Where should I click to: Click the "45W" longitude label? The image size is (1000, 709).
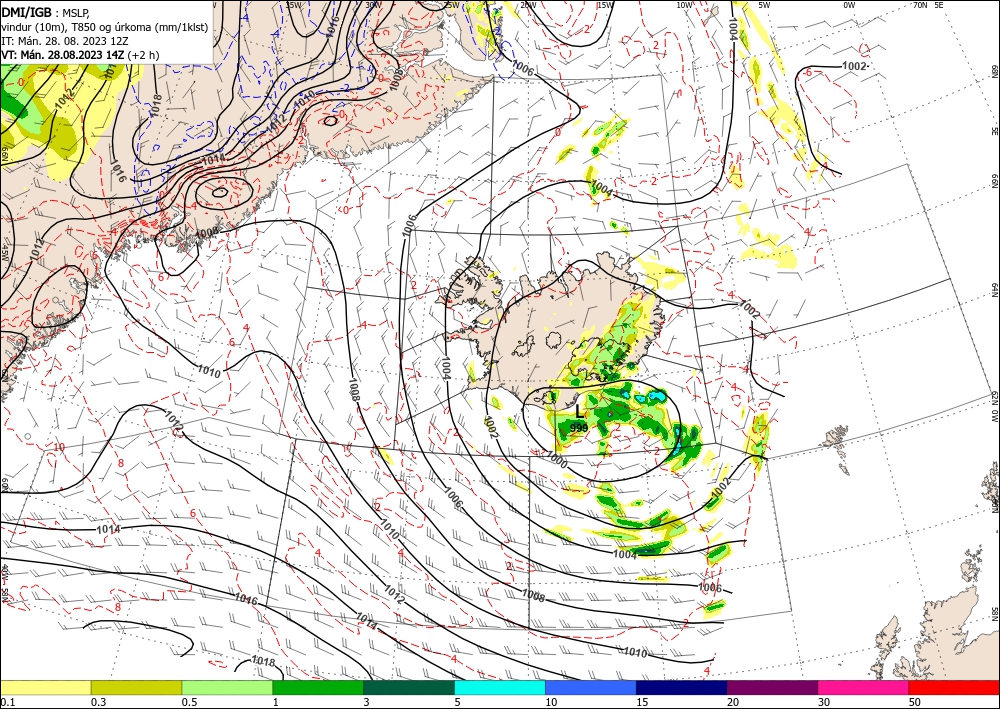(x=4, y=252)
